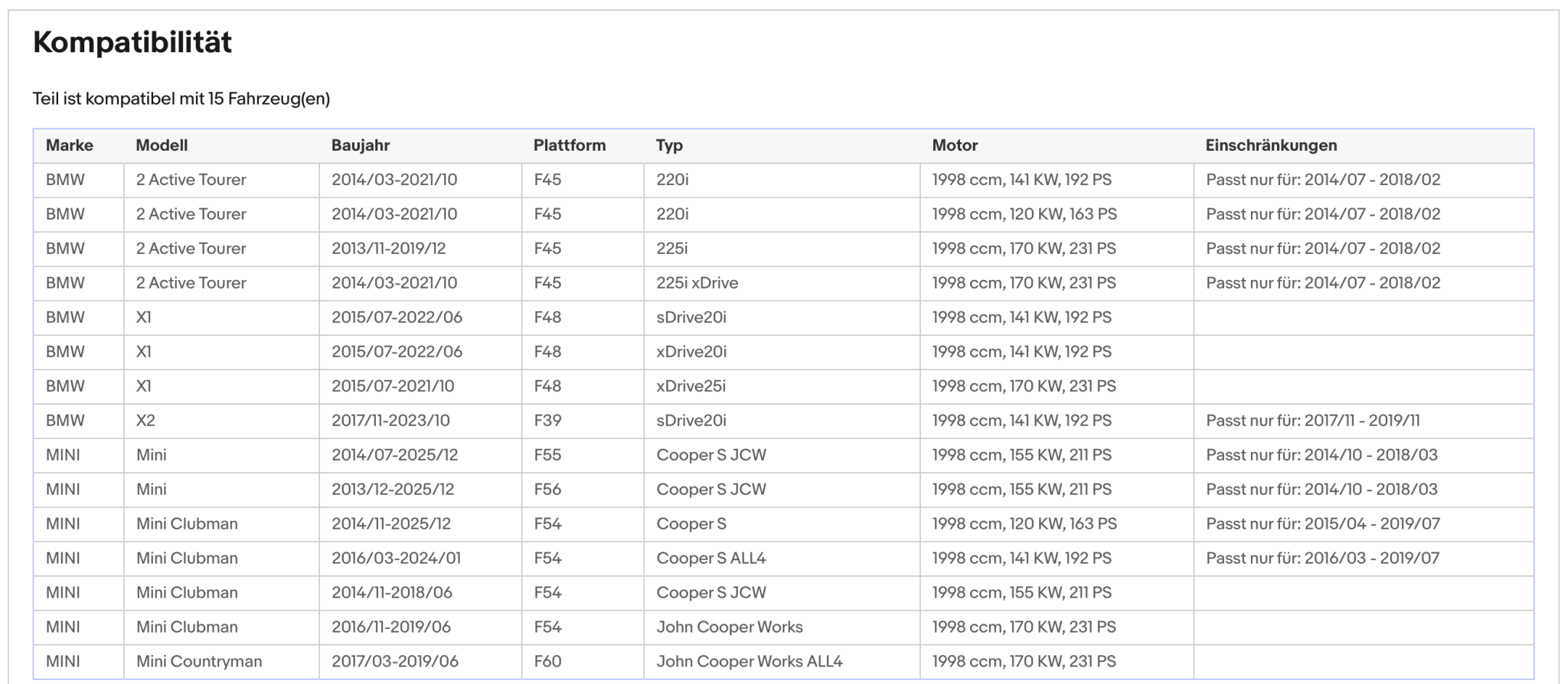Click the Plattform column header
The image size is (1568, 684).
point(570,145)
